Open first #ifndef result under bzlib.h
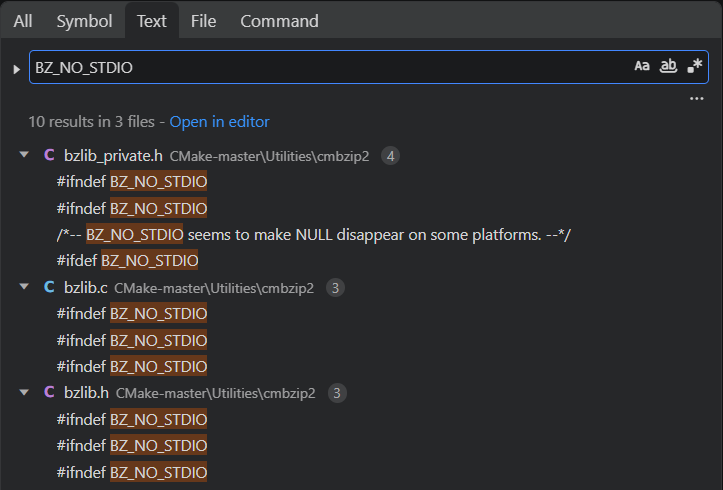The image size is (723, 490). pos(132,419)
